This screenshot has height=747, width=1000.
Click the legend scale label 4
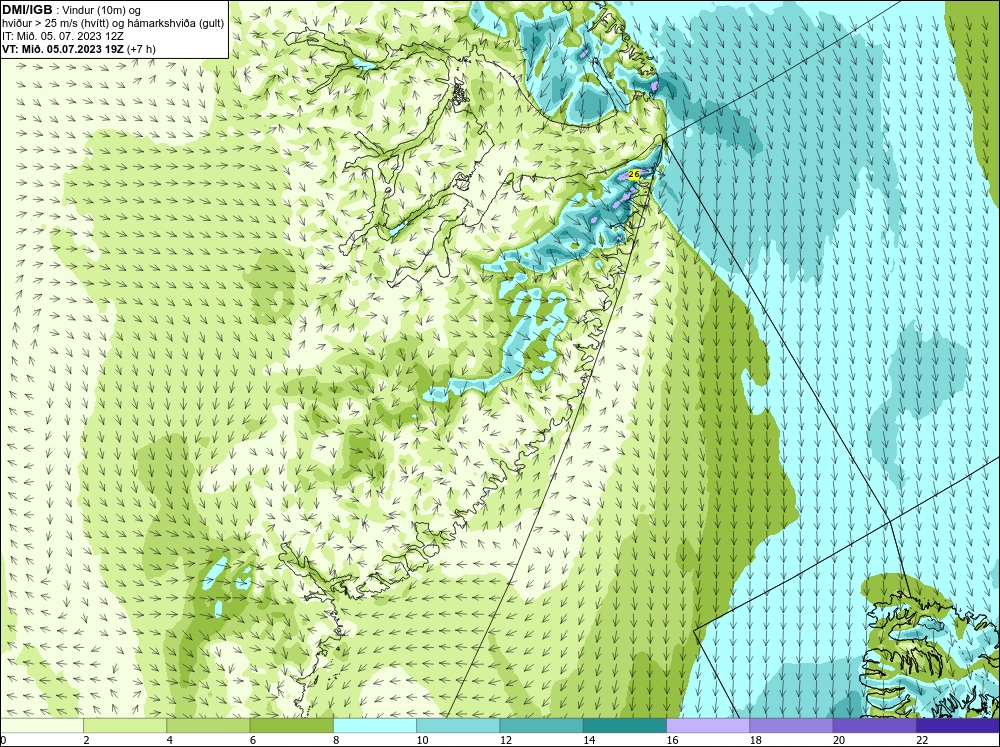(x=170, y=740)
